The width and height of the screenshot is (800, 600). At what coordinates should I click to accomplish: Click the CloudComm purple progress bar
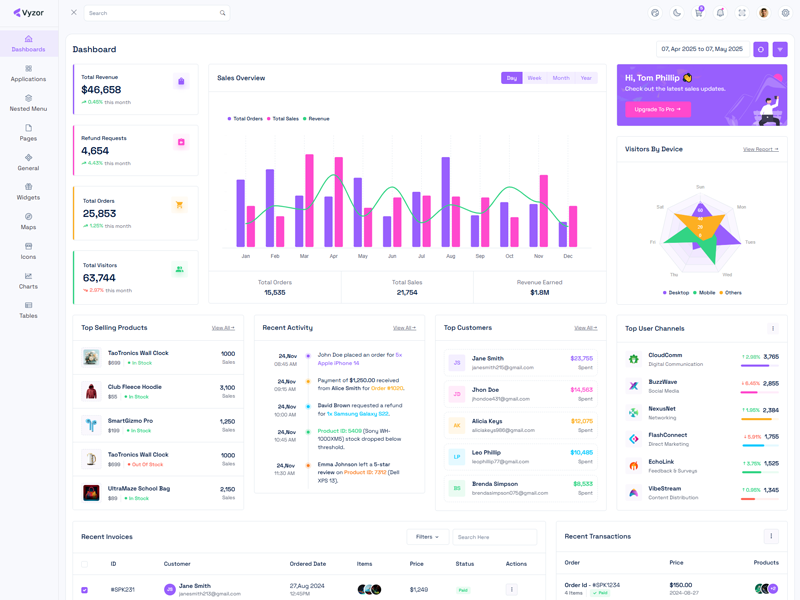(755, 366)
